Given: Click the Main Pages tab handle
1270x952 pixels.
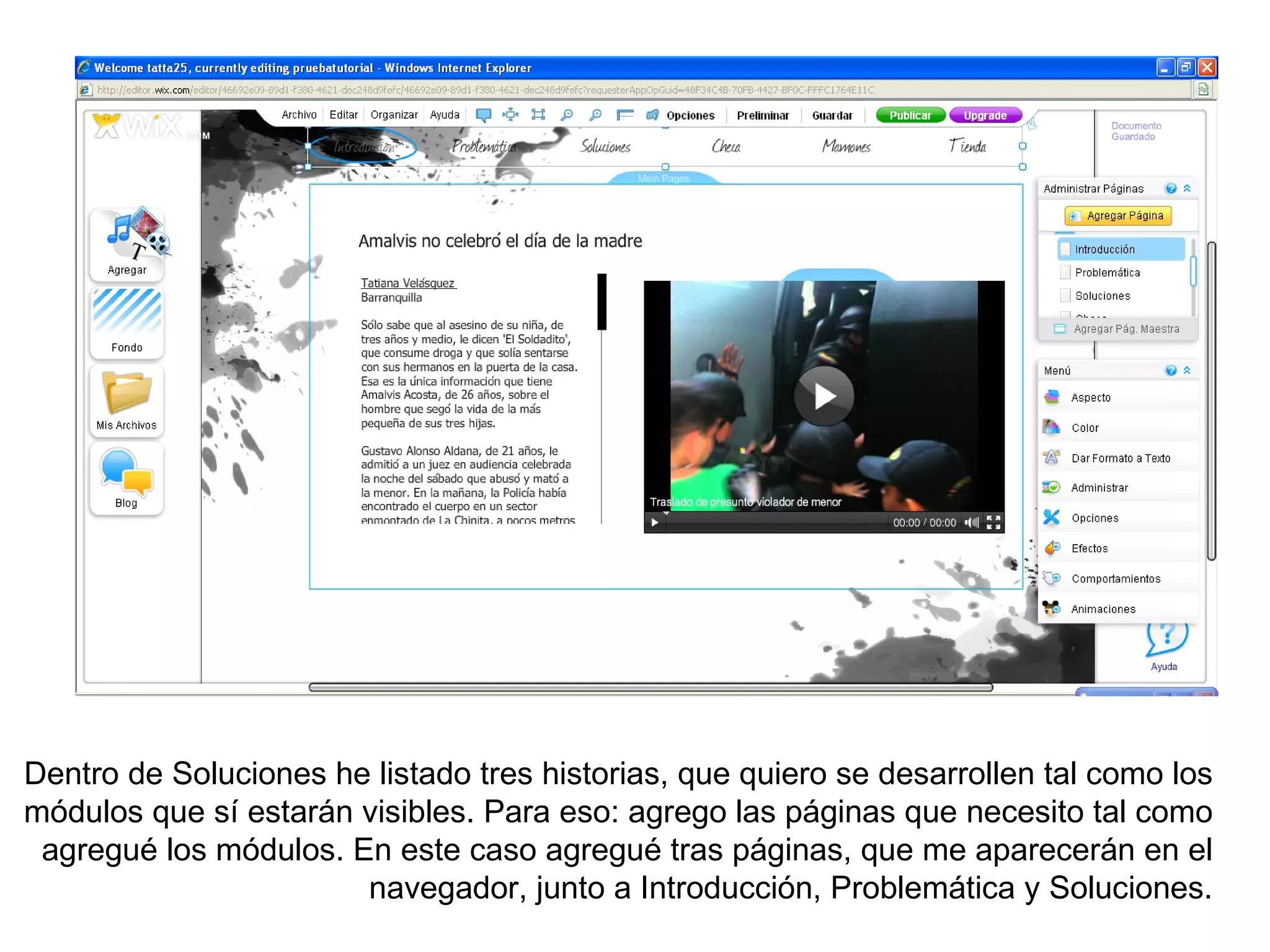Looking at the screenshot, I should pyautogui.click(x=664, y=178).
